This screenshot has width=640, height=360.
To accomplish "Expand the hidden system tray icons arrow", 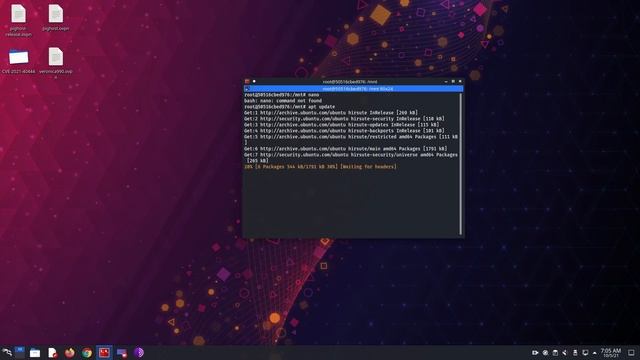I will (594, 353).
